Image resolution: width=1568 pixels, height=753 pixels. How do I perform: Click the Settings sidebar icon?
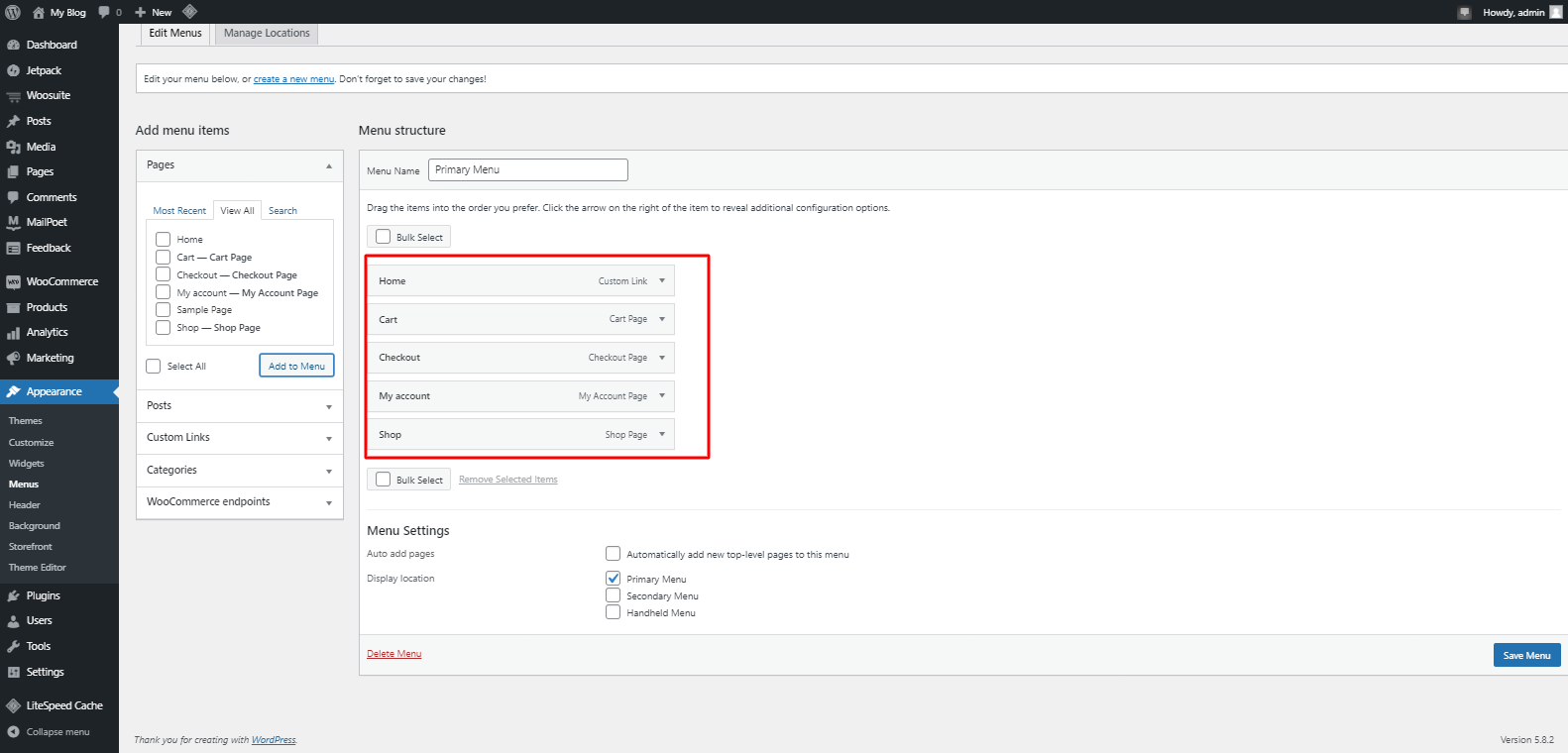click(13, 672)
